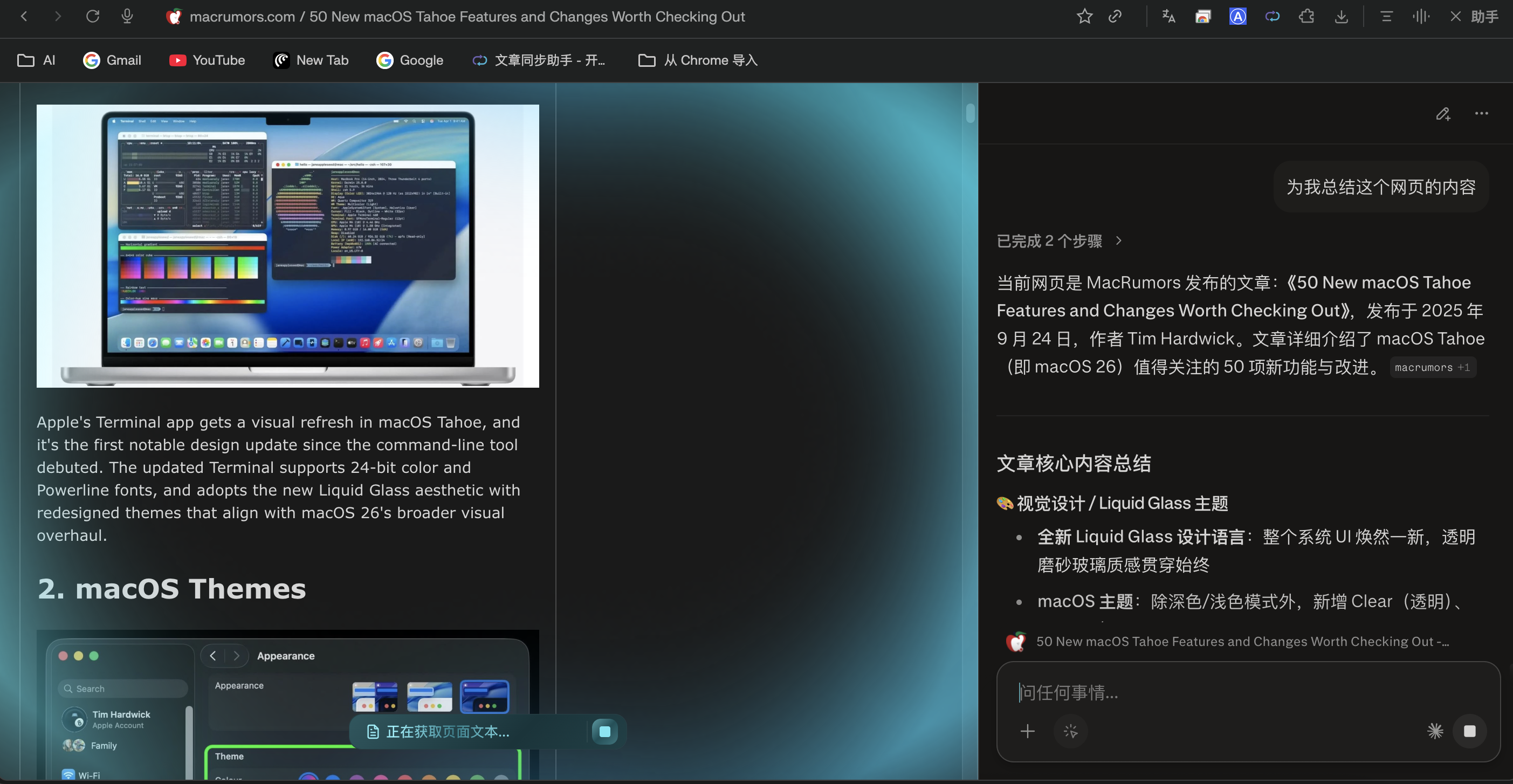Open the 文章同步助手 bookmark
Viewport: 1513px width, 784px height.
tap(539, 60)
